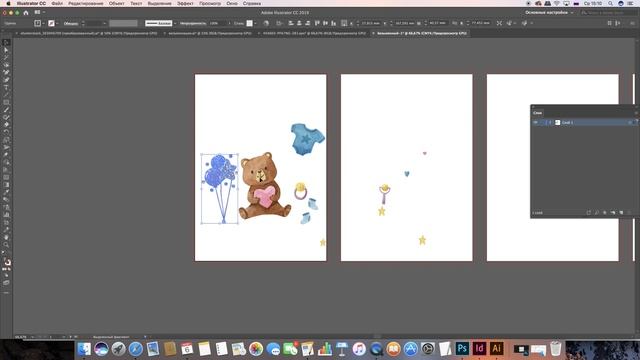Click the Непрозрачность opacity label link
The image size is (640, 360).
(193, 23)
